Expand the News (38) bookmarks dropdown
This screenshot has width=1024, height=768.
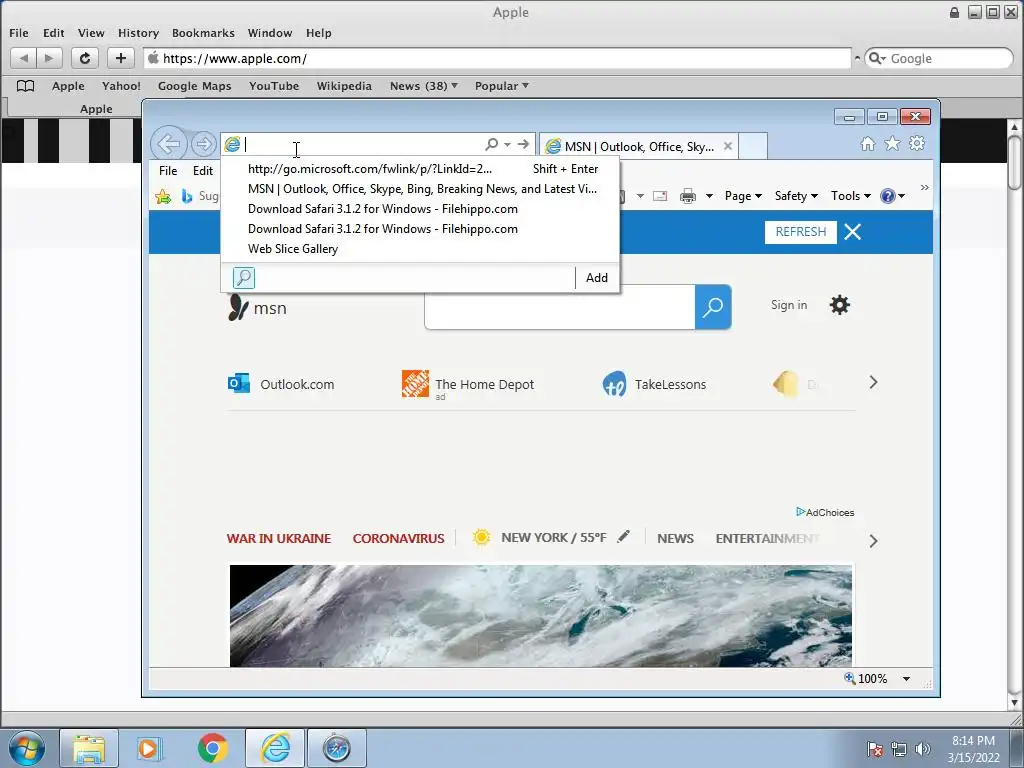[423, 86]
